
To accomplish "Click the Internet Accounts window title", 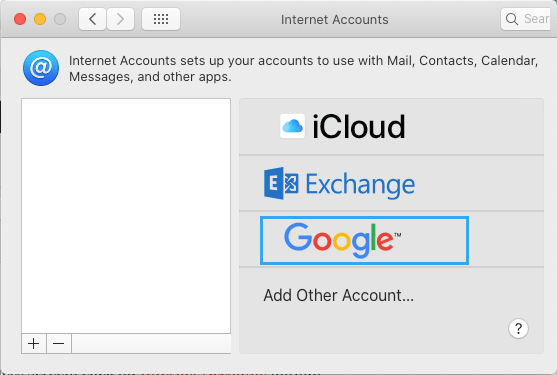I will (335, 20).
